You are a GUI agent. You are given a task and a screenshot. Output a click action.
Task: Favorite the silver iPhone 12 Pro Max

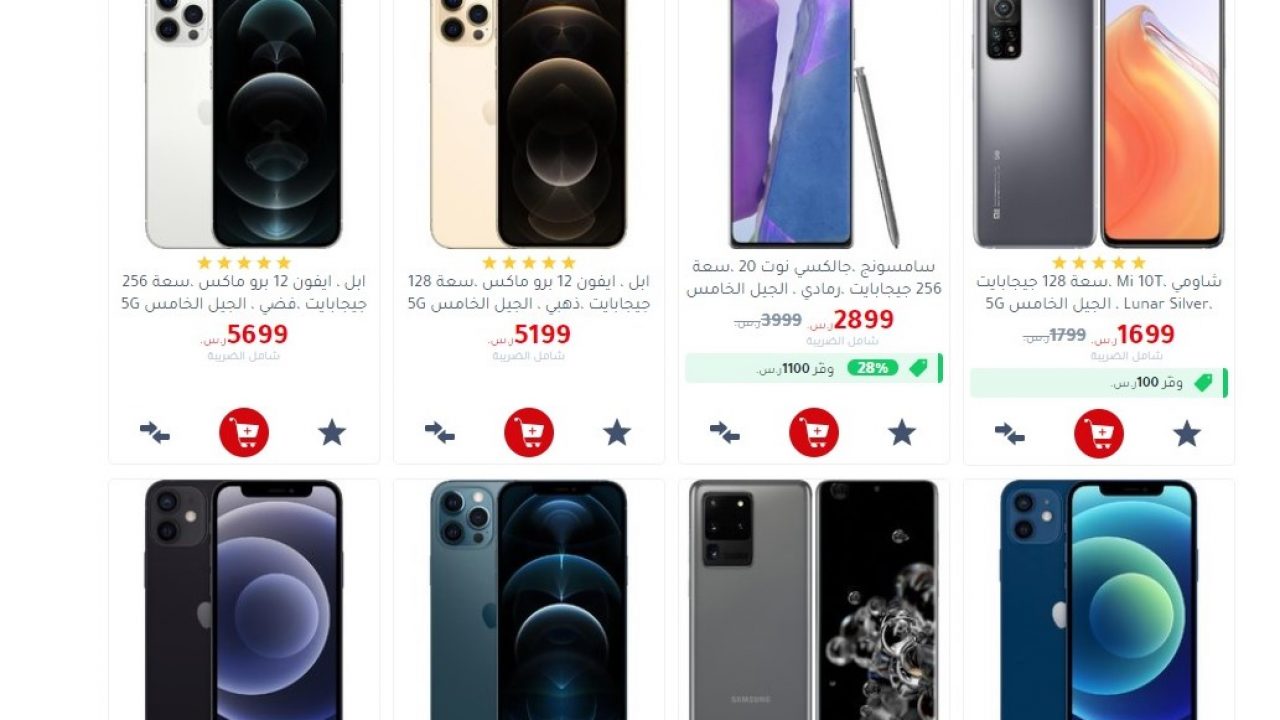click(332, 433)
